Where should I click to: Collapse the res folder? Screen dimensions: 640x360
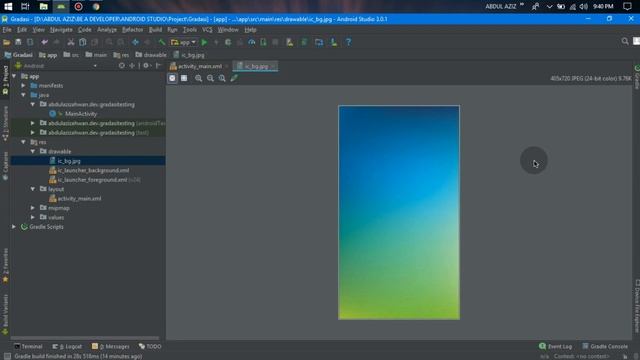pos(23,142)
